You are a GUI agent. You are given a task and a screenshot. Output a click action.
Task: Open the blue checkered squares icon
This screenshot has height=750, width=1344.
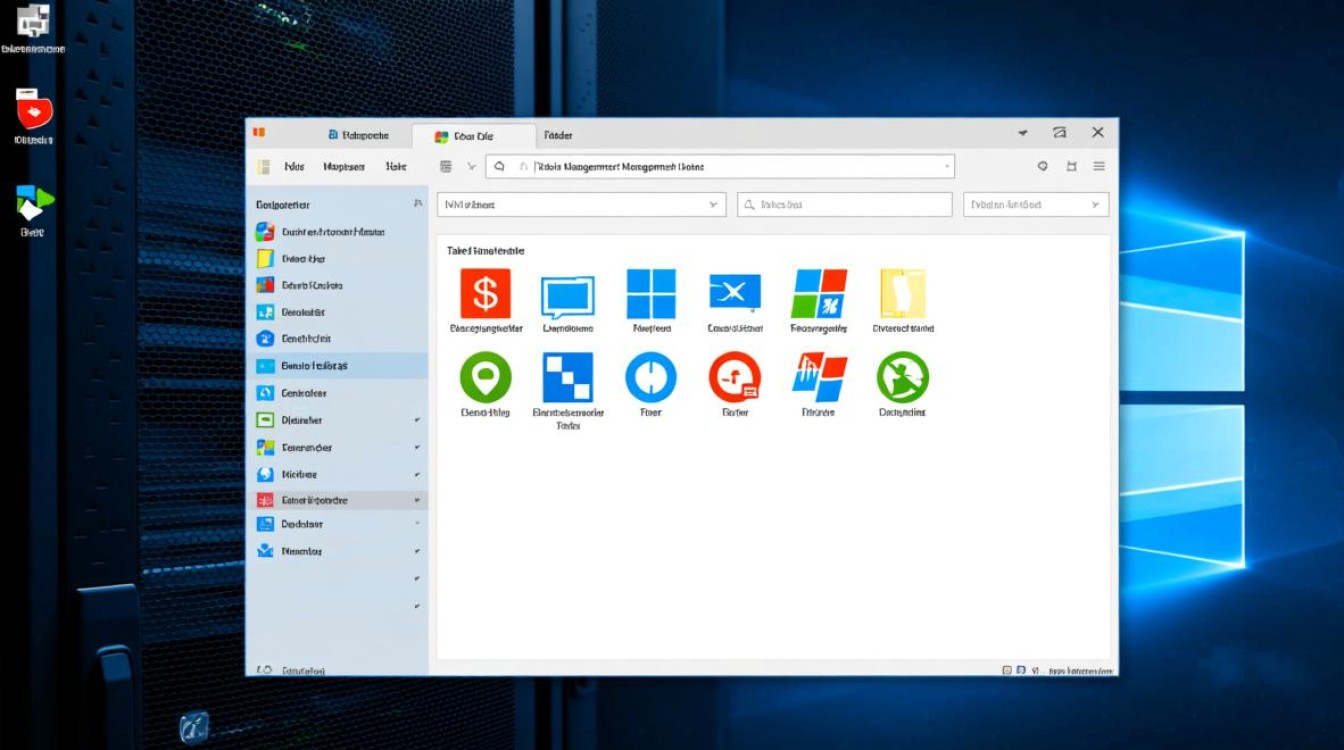(x=567, y=378)
